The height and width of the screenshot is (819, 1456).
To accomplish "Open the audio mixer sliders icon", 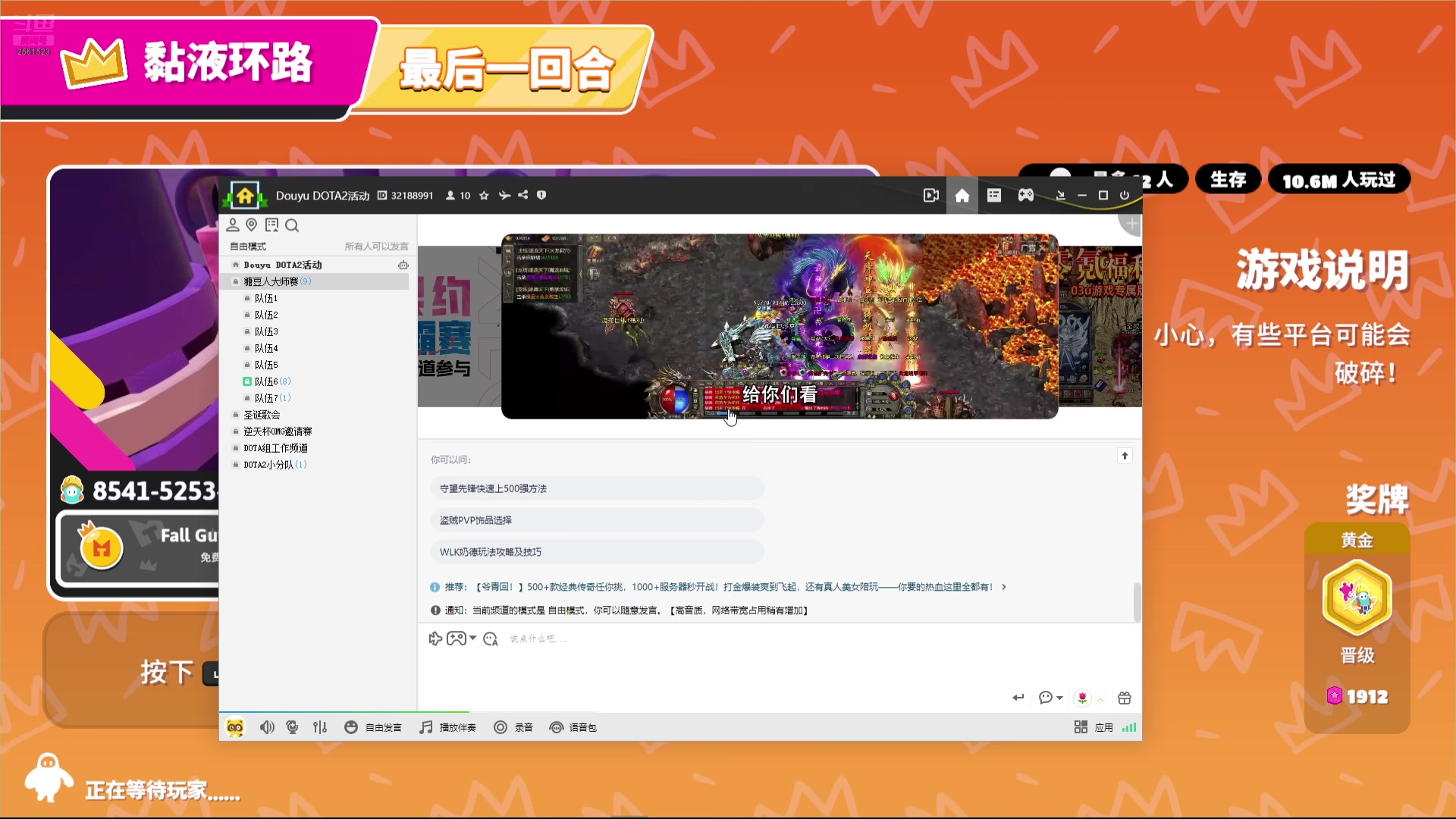I will 320,727.
